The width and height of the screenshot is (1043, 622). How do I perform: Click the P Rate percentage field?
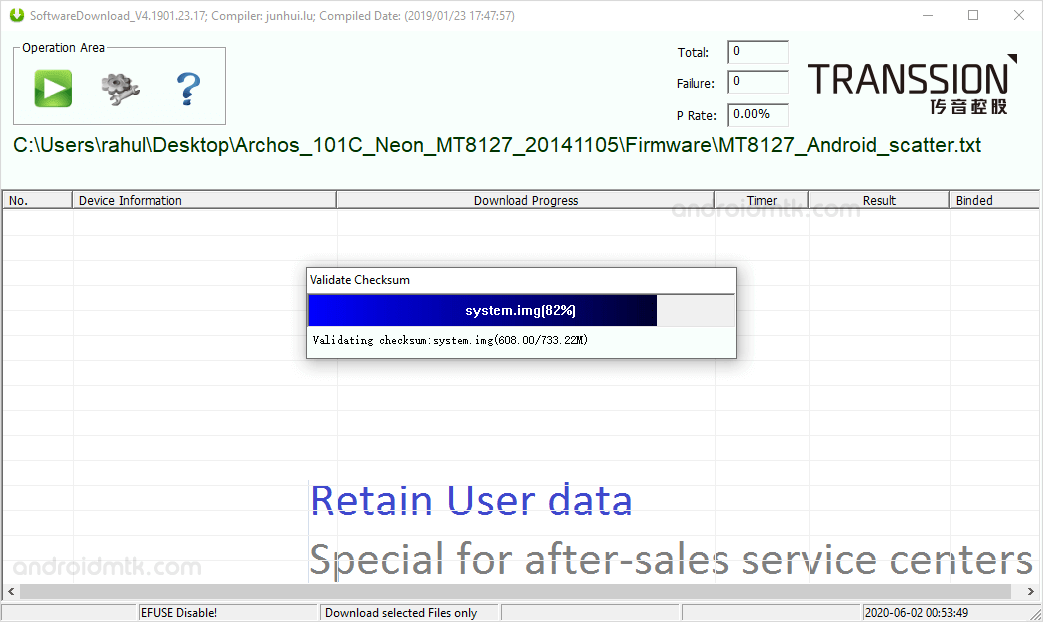756,114
